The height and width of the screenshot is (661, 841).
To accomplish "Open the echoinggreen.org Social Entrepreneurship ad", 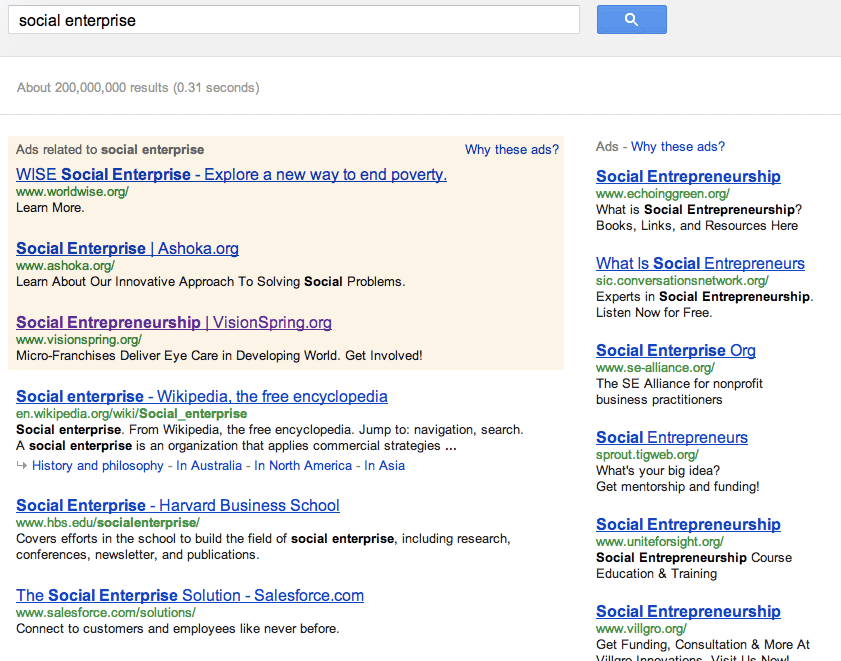I will tap(688, 177).
